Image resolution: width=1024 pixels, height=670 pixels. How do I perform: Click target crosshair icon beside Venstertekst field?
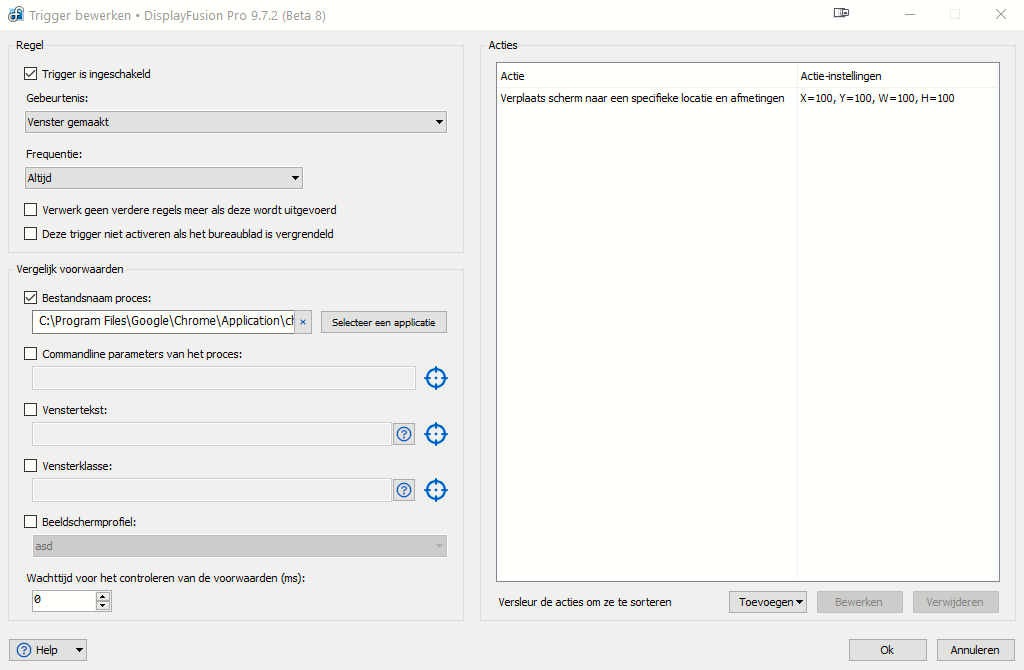[x=435, y=434]
